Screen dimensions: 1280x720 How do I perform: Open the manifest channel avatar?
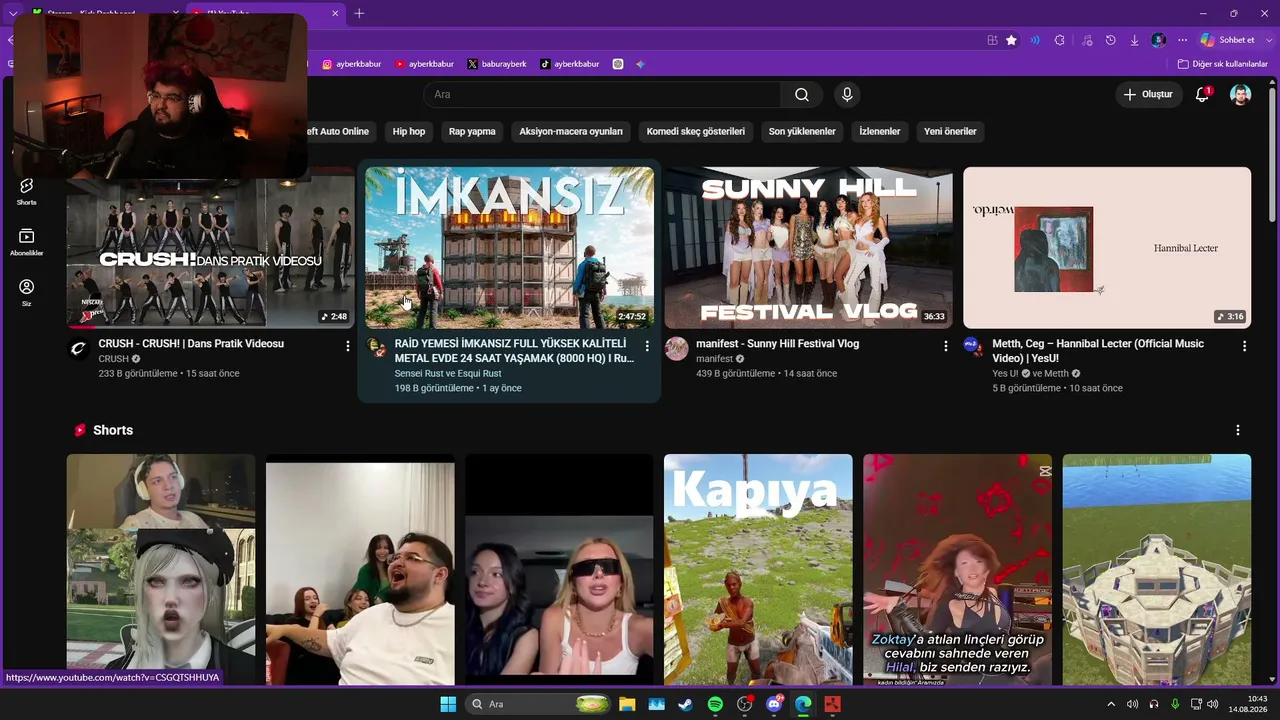(677, 348)
